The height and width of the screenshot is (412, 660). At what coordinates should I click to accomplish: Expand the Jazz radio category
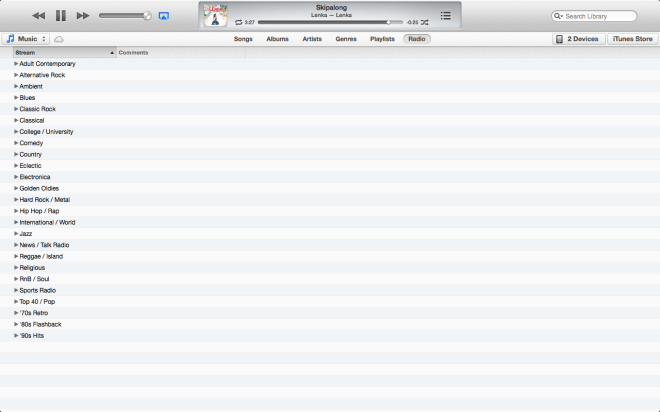pyautogui.click(x=16, y=234)
